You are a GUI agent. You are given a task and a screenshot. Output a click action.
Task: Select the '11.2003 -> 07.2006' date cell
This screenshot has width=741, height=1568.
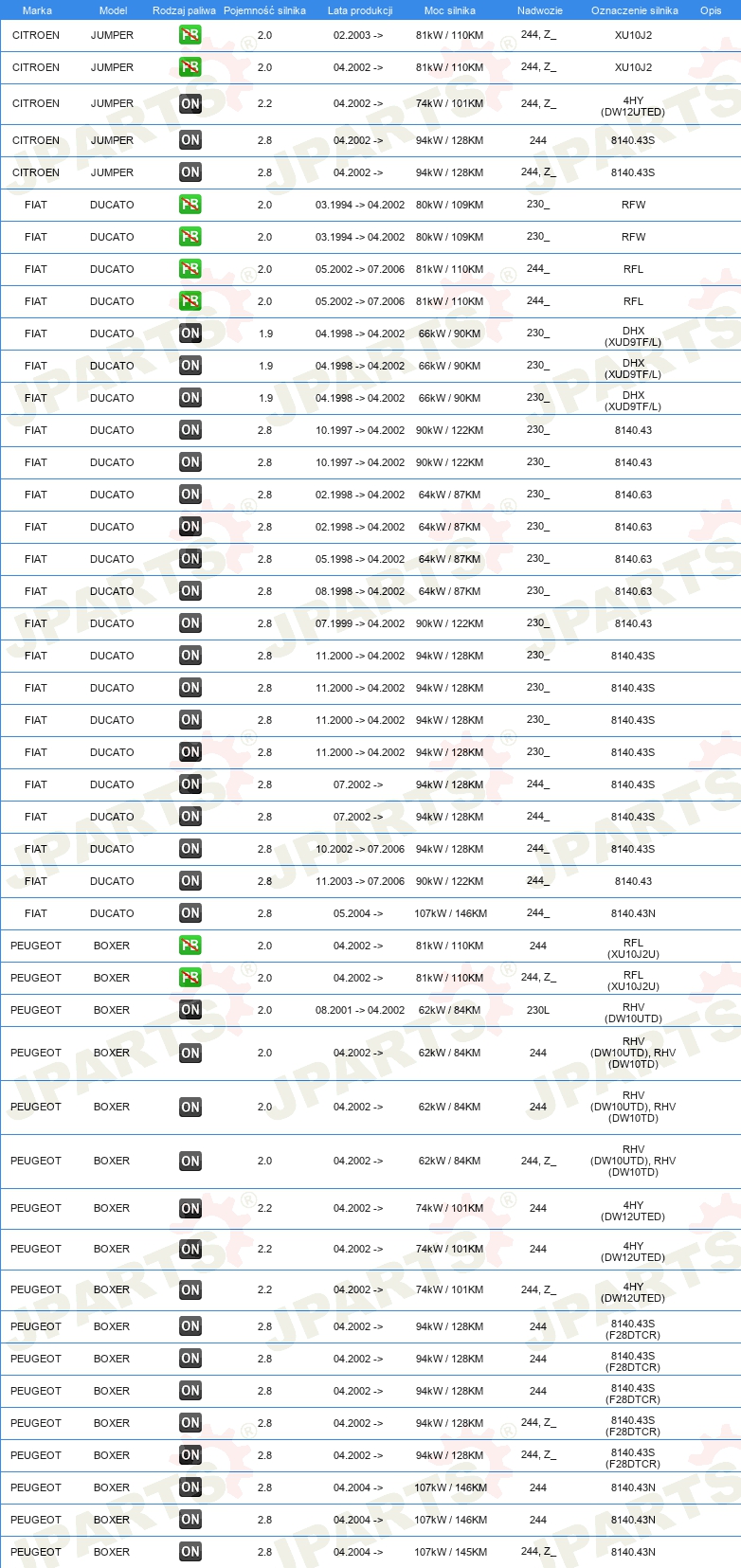[360, 881]
